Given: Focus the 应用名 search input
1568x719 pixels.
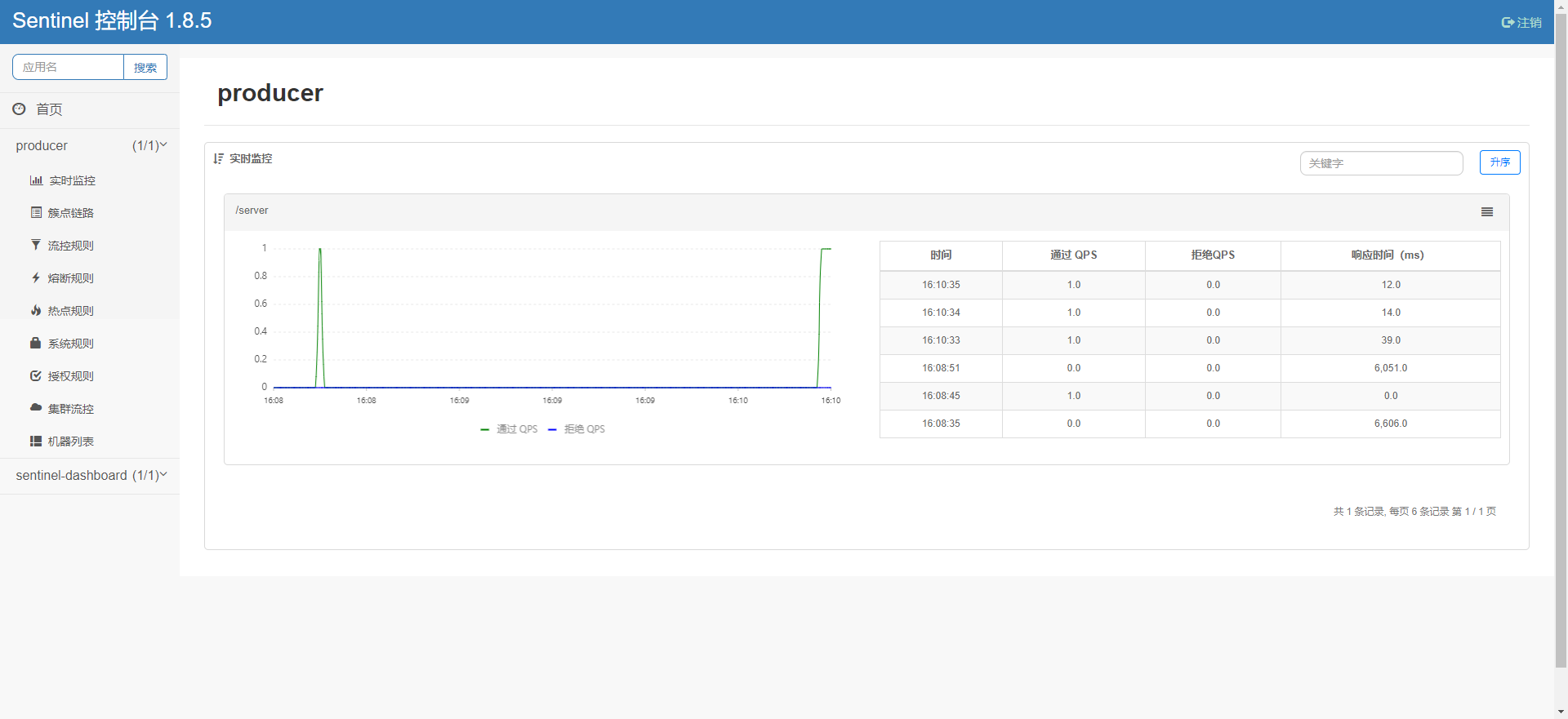Looking at the screenshot, I should coord(68,67).
